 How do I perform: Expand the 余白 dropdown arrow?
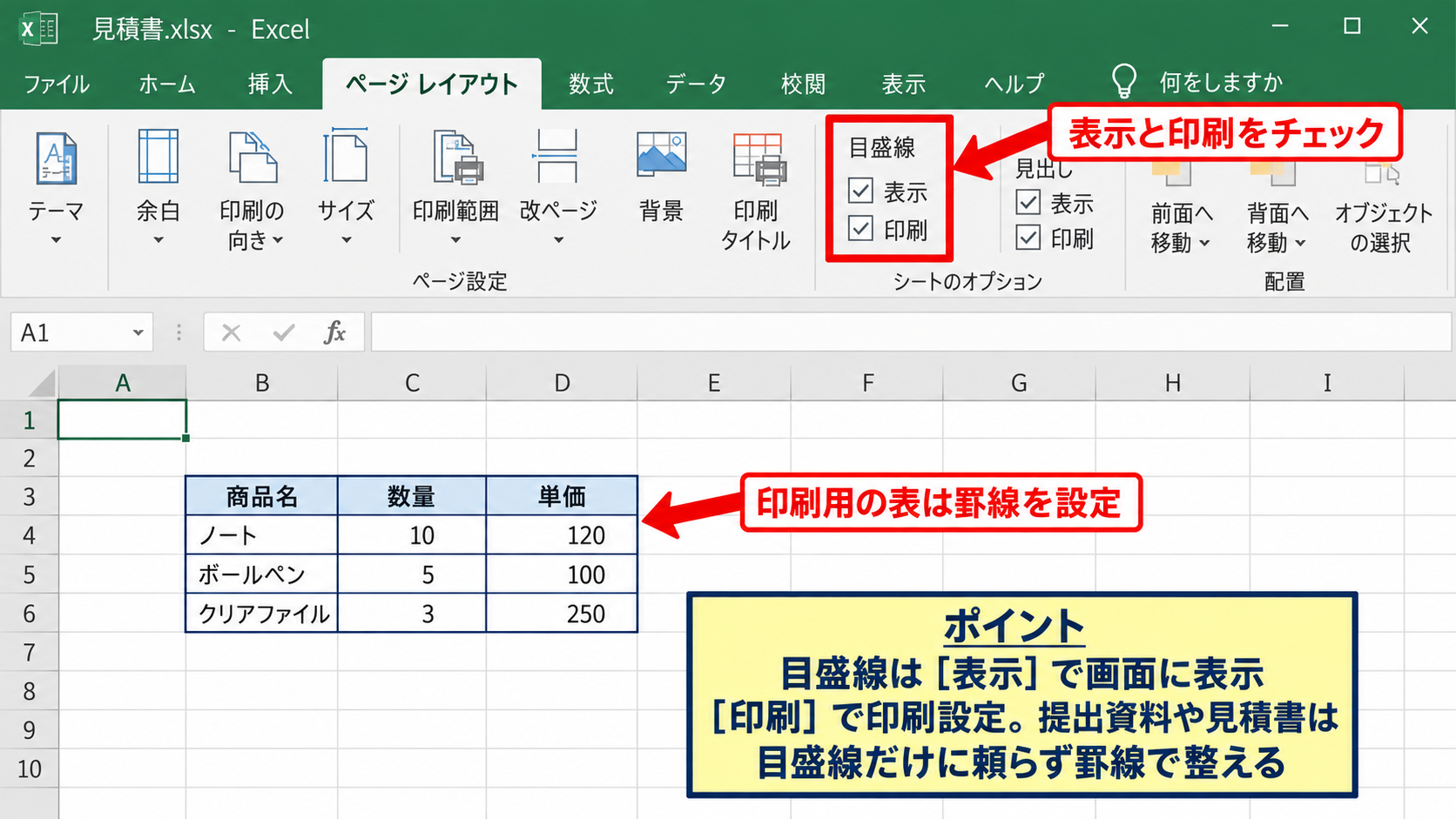tap(158, 240)
